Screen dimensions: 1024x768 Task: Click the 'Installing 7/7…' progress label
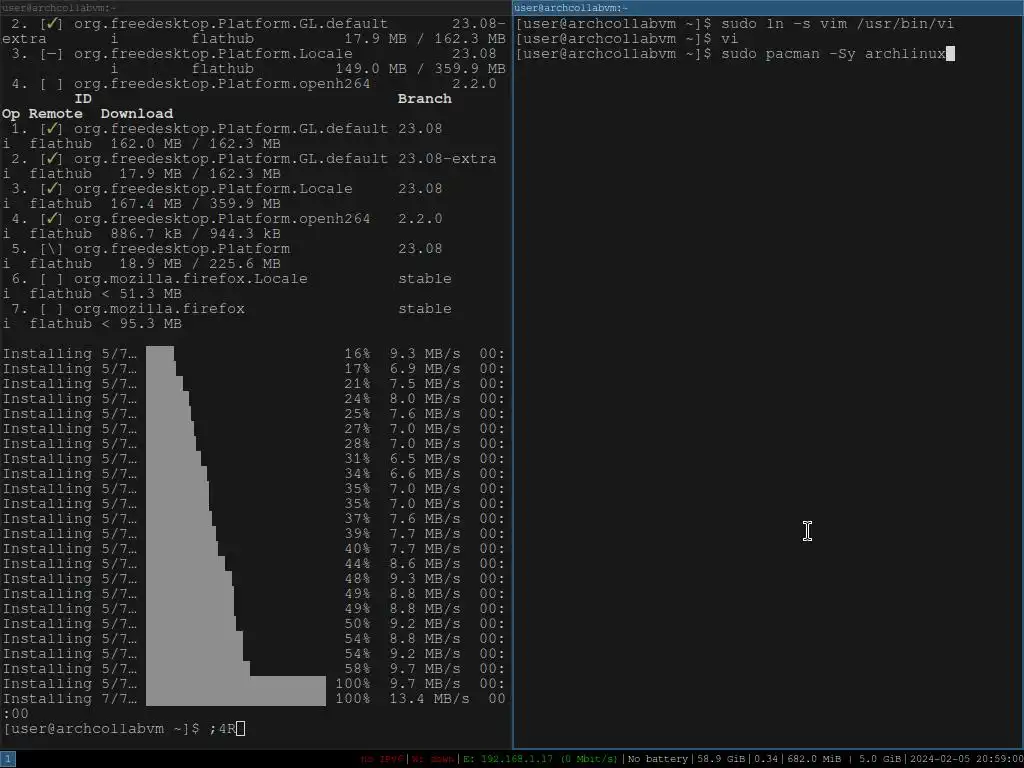[70, 699]
